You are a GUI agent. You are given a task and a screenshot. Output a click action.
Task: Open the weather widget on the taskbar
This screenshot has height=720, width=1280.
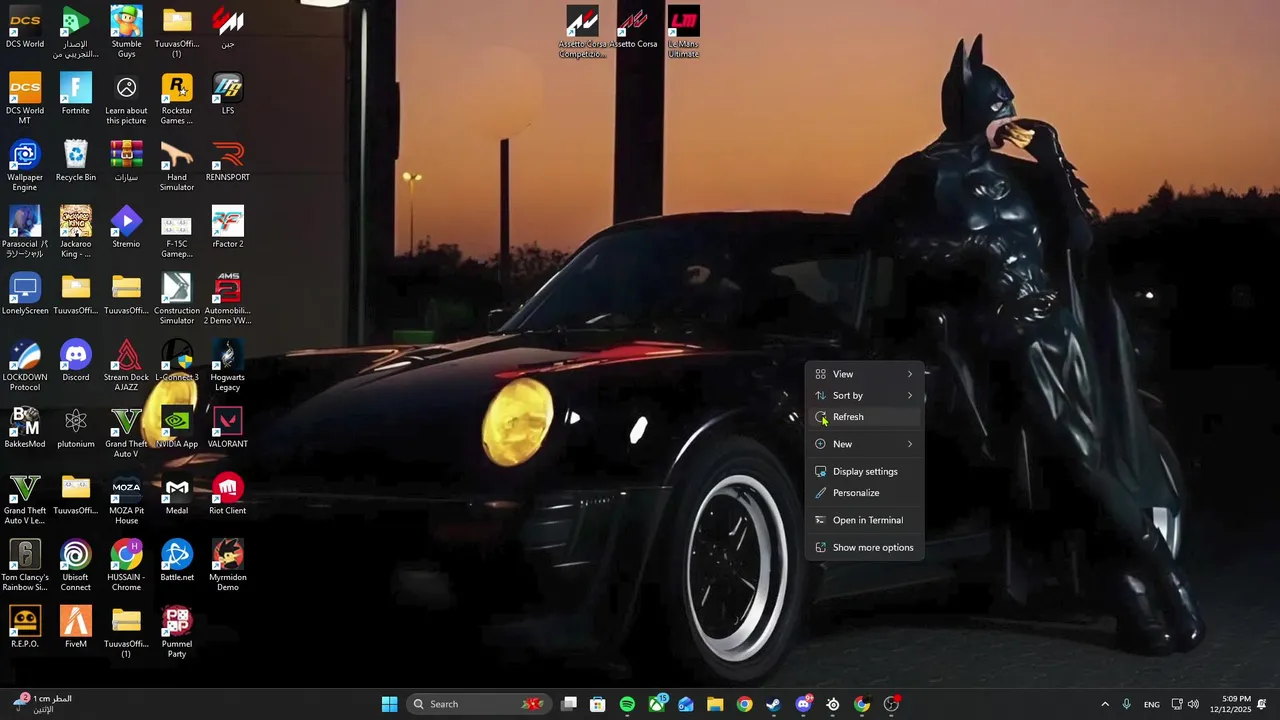42,703
